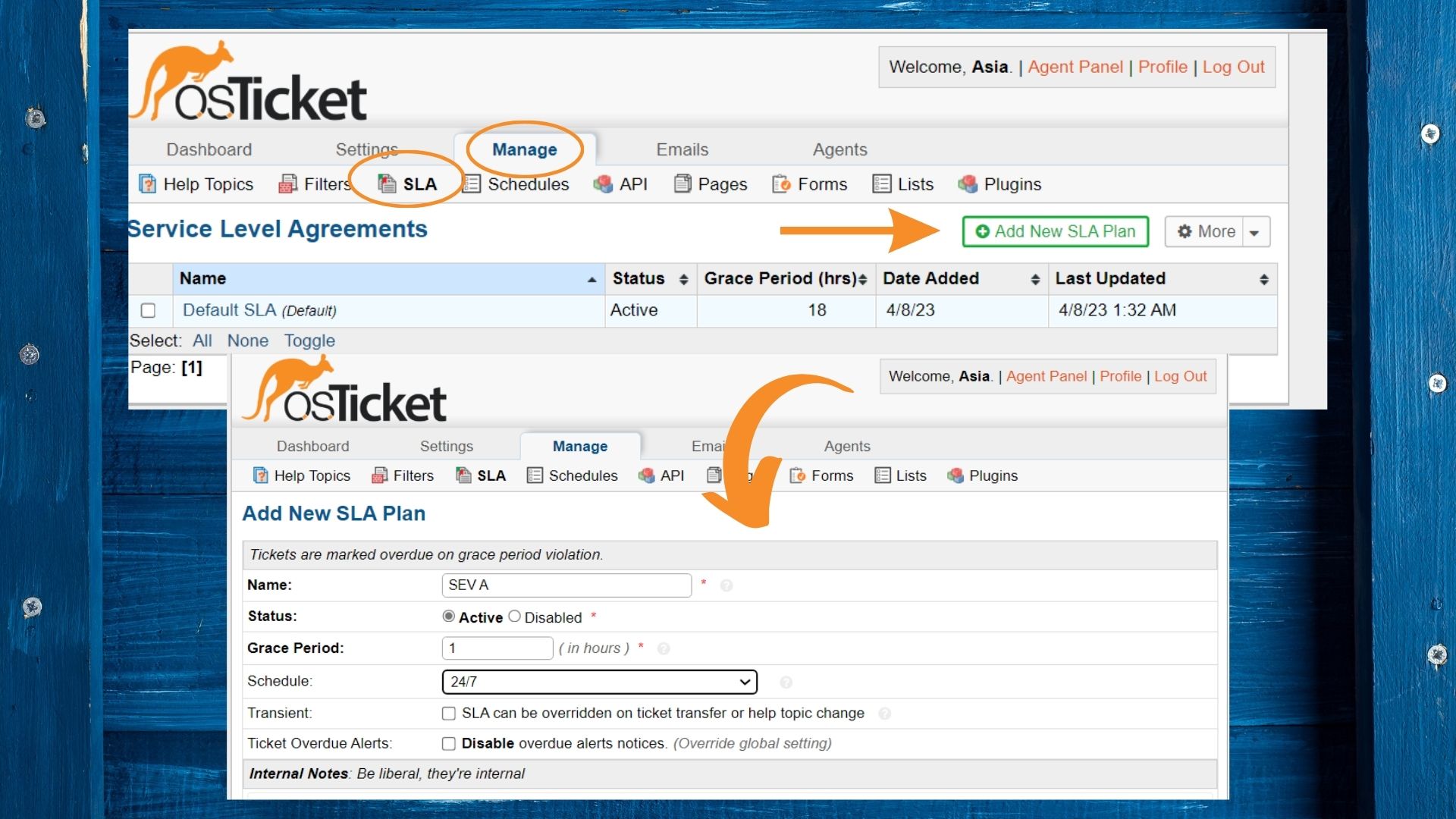Open the Schedule 24/7 dropdown
This screenshot has width=1456, height=819.
click(x=599, y=682)
